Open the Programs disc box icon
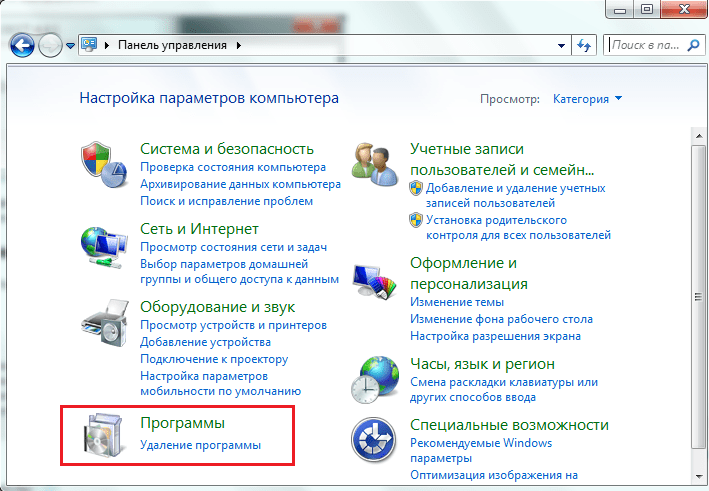The image size is (709, 491). click(x=103, y=434)
